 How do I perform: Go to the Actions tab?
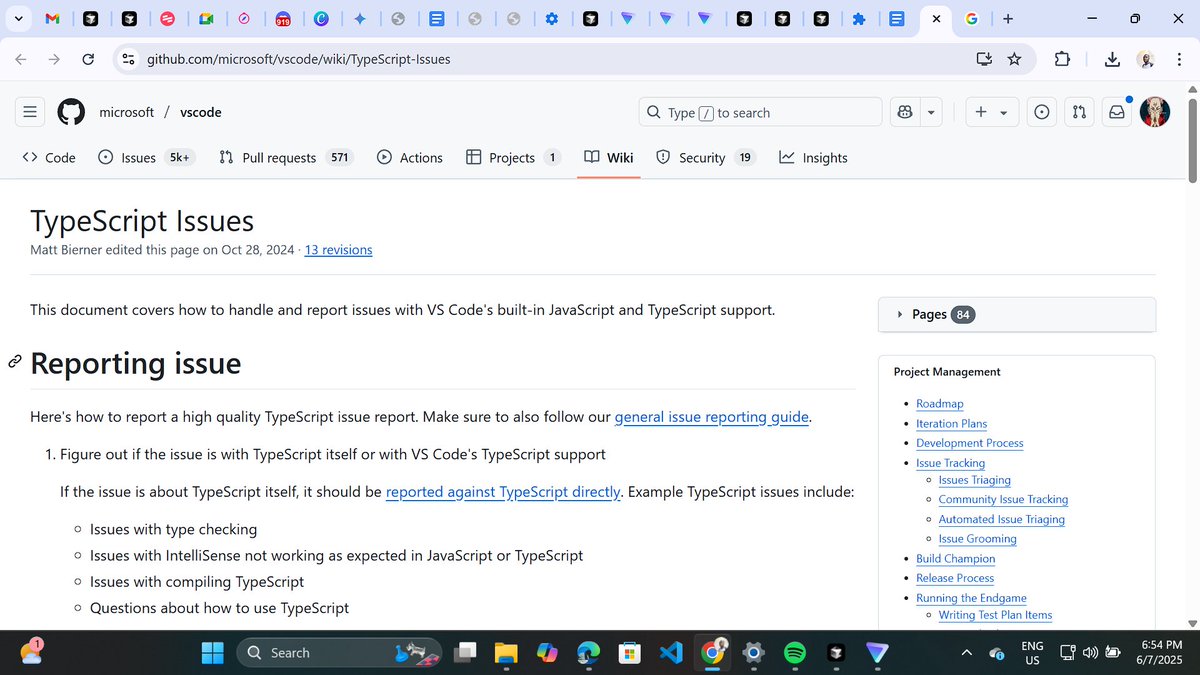pos(410,157)
